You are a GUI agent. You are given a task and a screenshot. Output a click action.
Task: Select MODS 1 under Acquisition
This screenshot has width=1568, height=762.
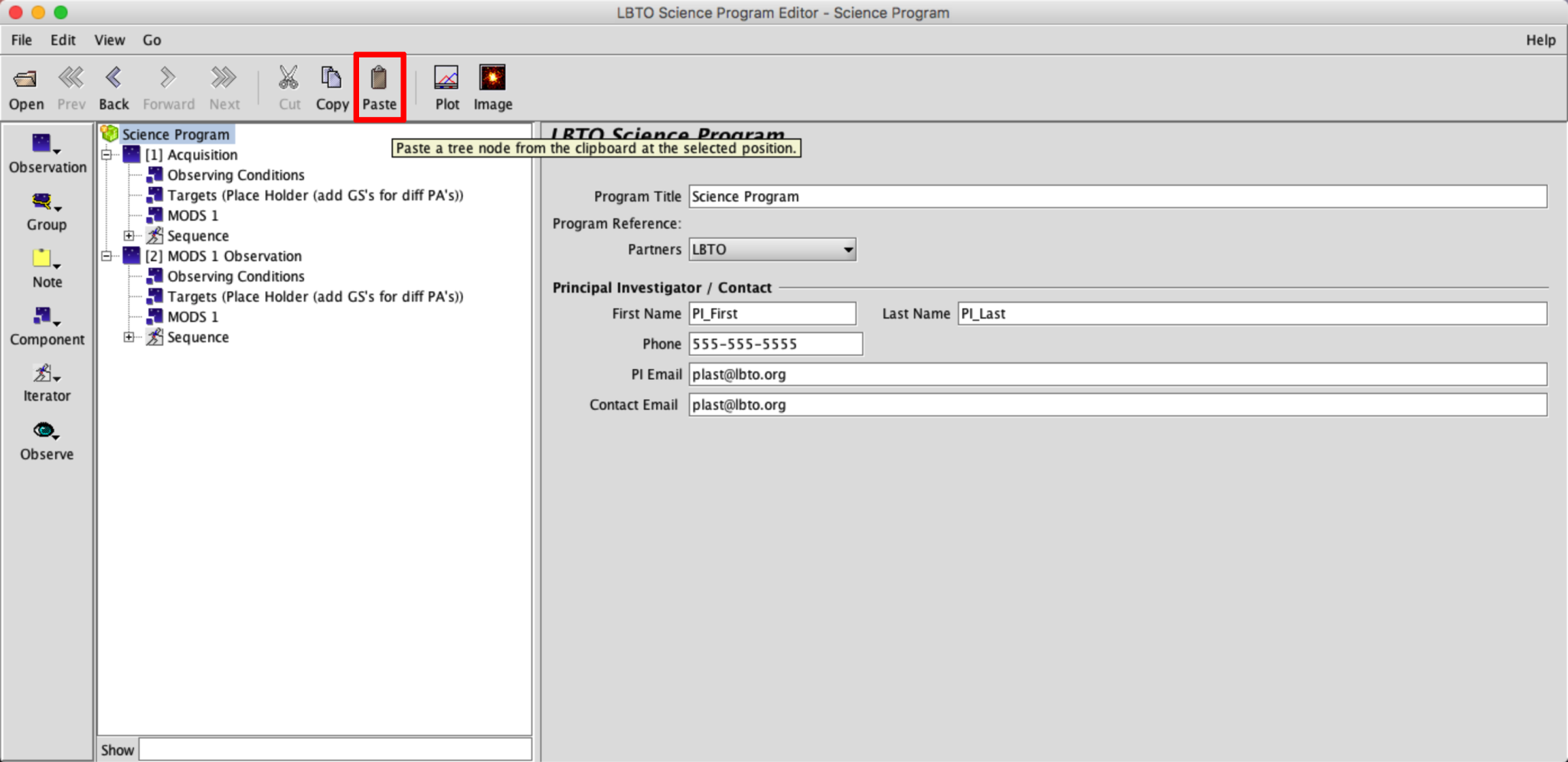coord(193,215)
